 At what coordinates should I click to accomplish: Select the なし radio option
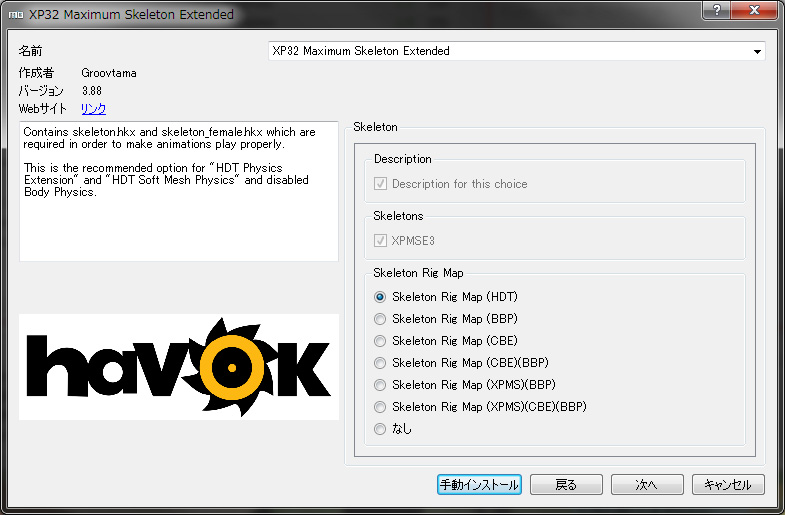click(x=393, y=429)
